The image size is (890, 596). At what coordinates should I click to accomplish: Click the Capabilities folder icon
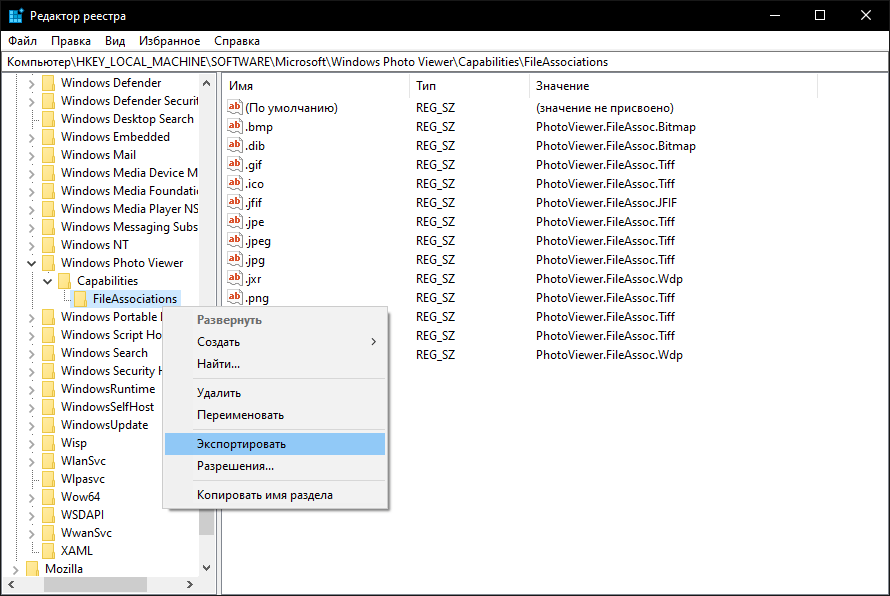coord(65,281)
